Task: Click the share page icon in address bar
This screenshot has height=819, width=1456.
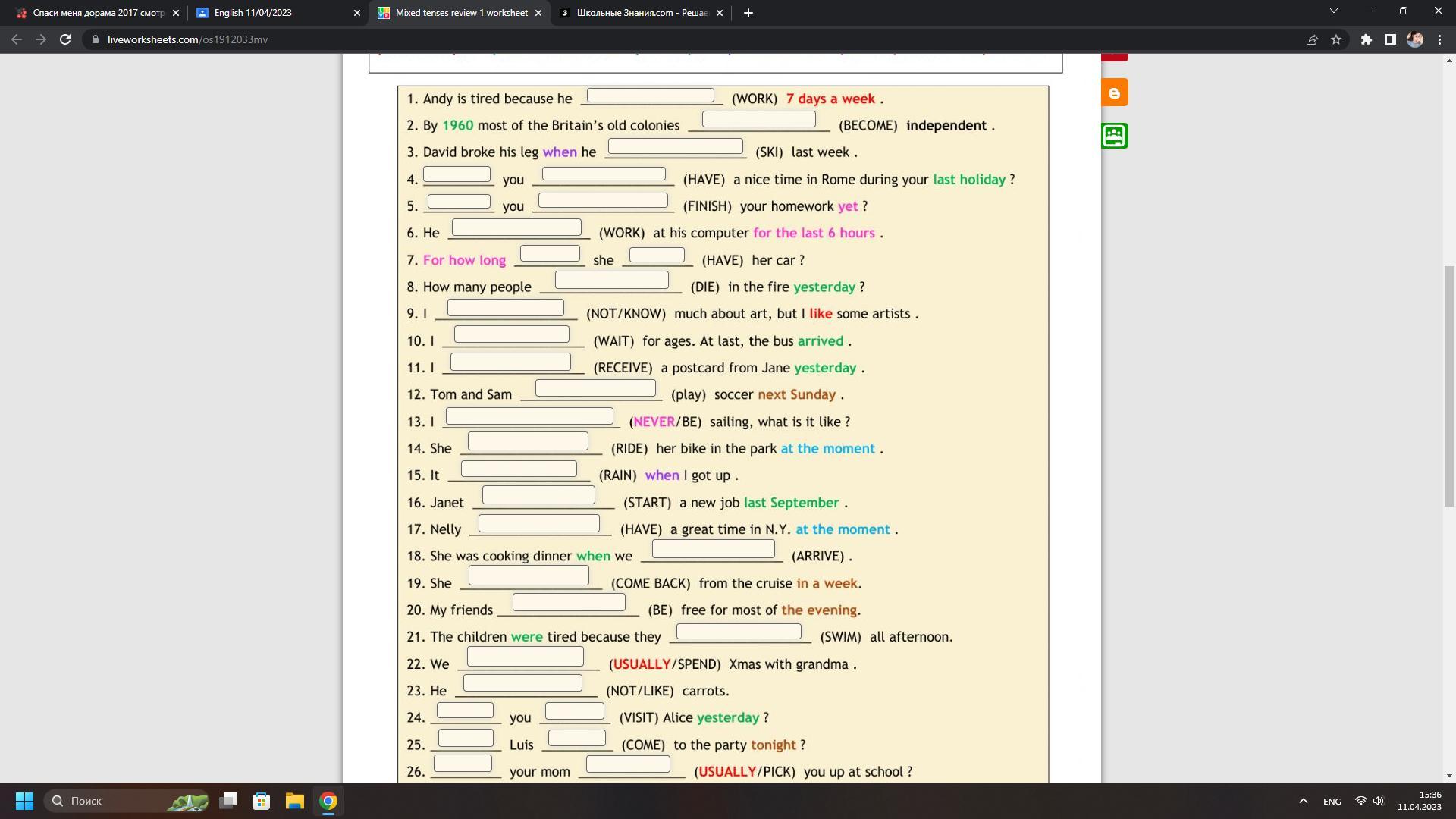Action: coord(1311,39)
